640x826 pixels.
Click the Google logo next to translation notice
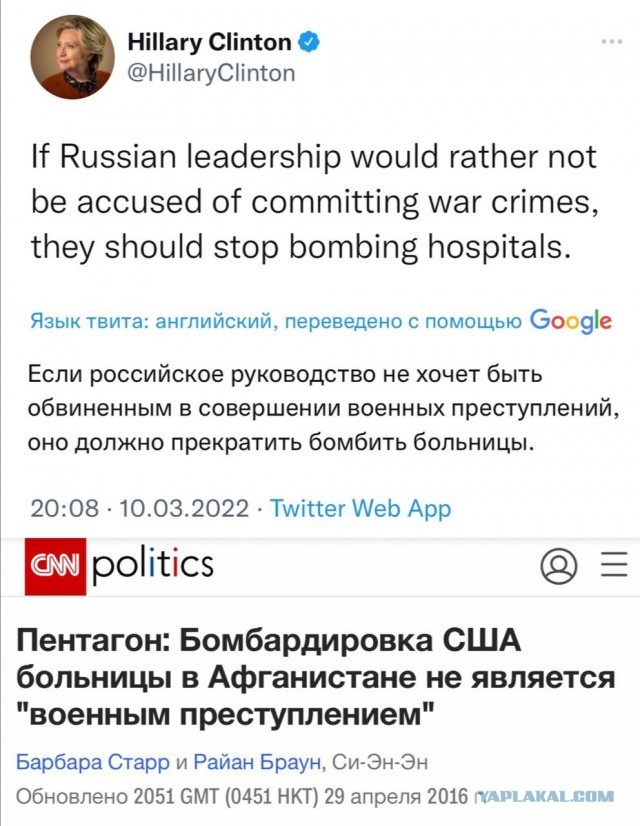coord(574,318)
